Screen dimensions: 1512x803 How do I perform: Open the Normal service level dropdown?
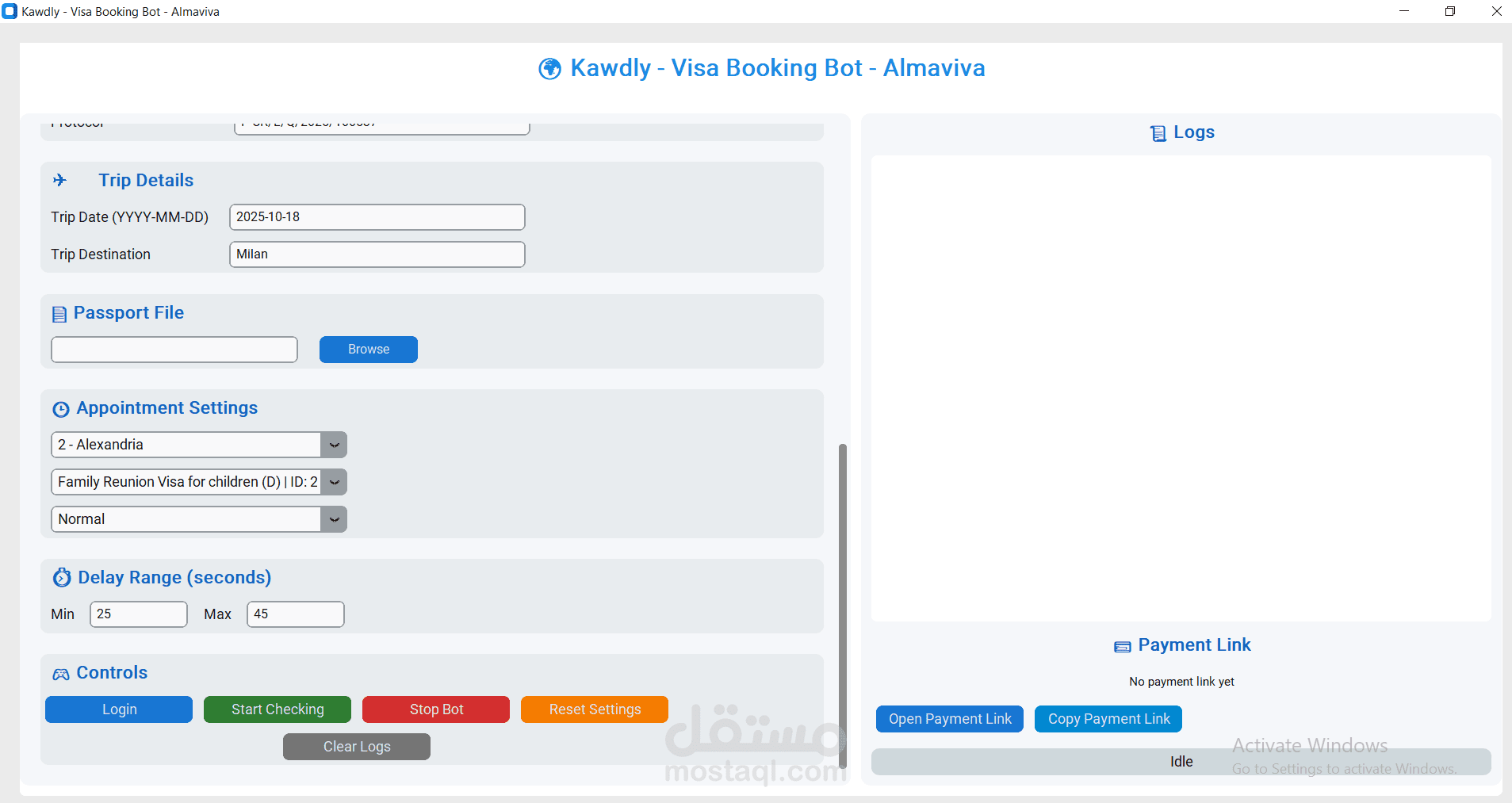(x=199, y=519)
